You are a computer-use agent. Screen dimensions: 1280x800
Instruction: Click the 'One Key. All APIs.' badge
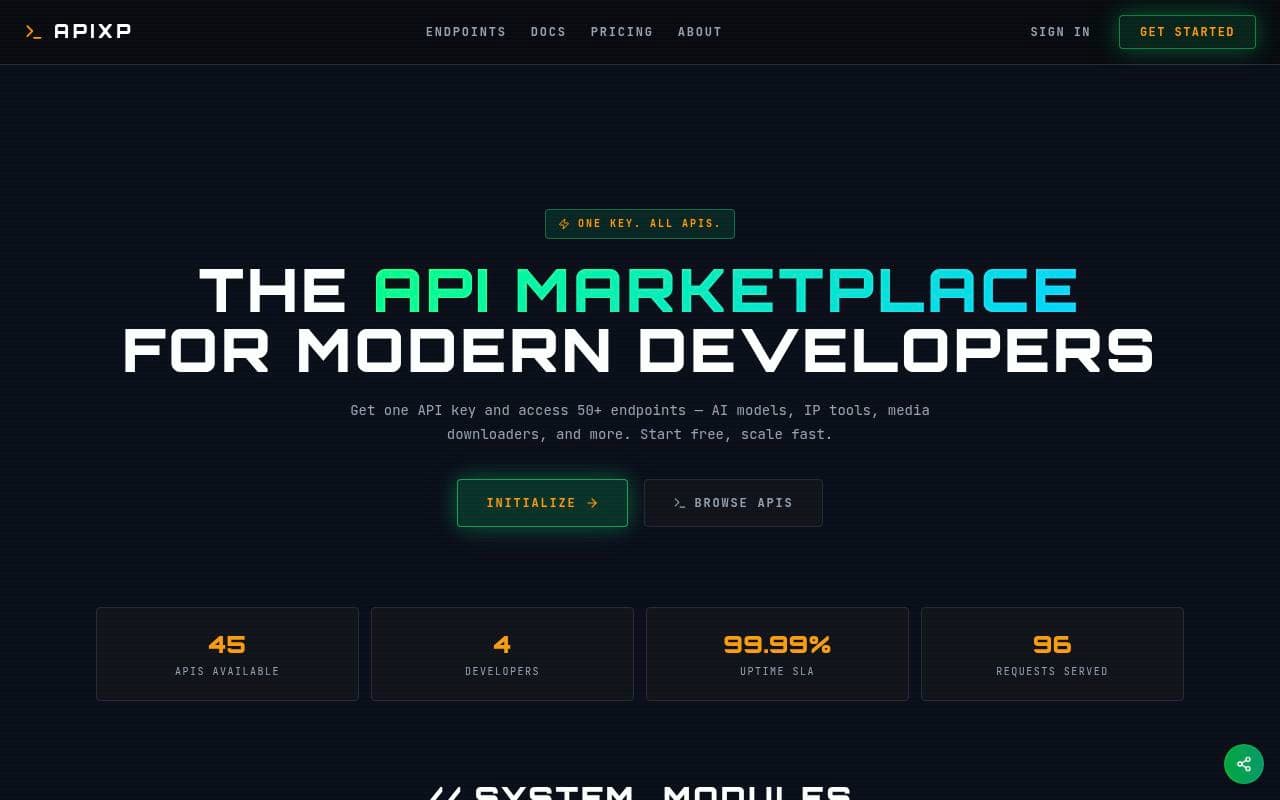click(x=640, y=224)
